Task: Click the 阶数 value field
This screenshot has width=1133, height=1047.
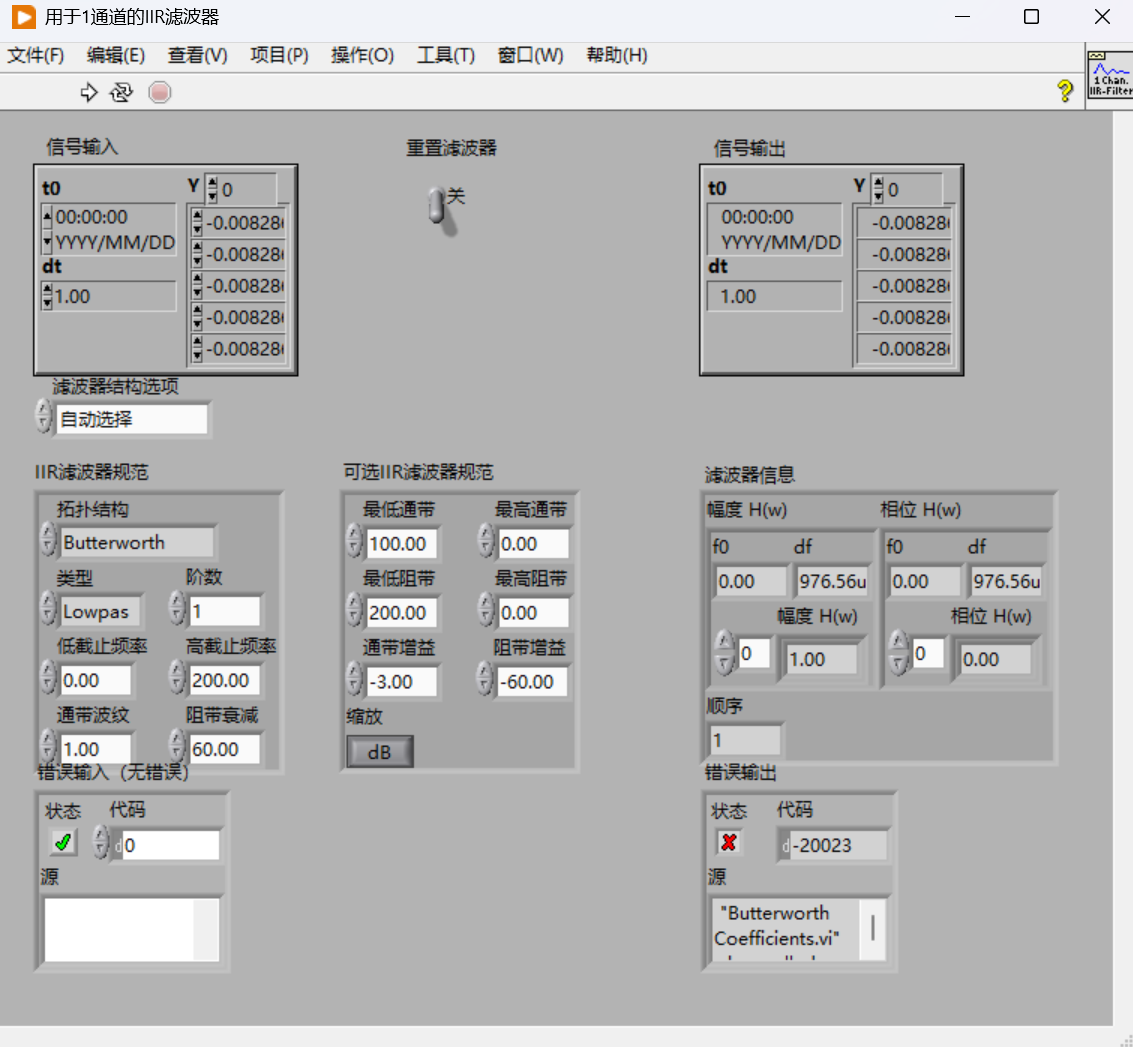Action: coord(225,611)
